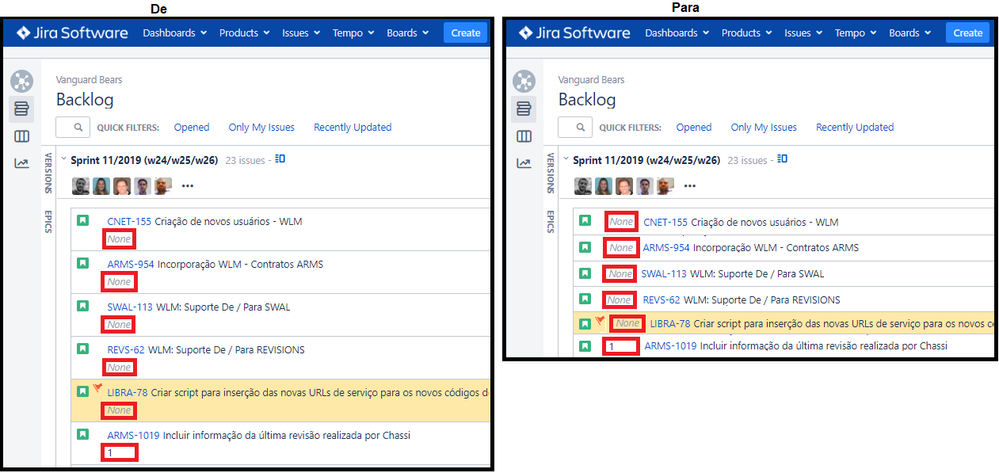Open the Products dropdown in De screenshot
This screenshot has height=473, width=999.
click(245, 33)
